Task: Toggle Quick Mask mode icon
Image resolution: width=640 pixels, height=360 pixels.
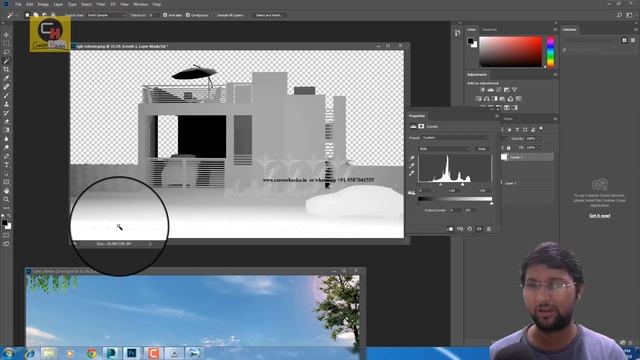Action: [6, 235]
